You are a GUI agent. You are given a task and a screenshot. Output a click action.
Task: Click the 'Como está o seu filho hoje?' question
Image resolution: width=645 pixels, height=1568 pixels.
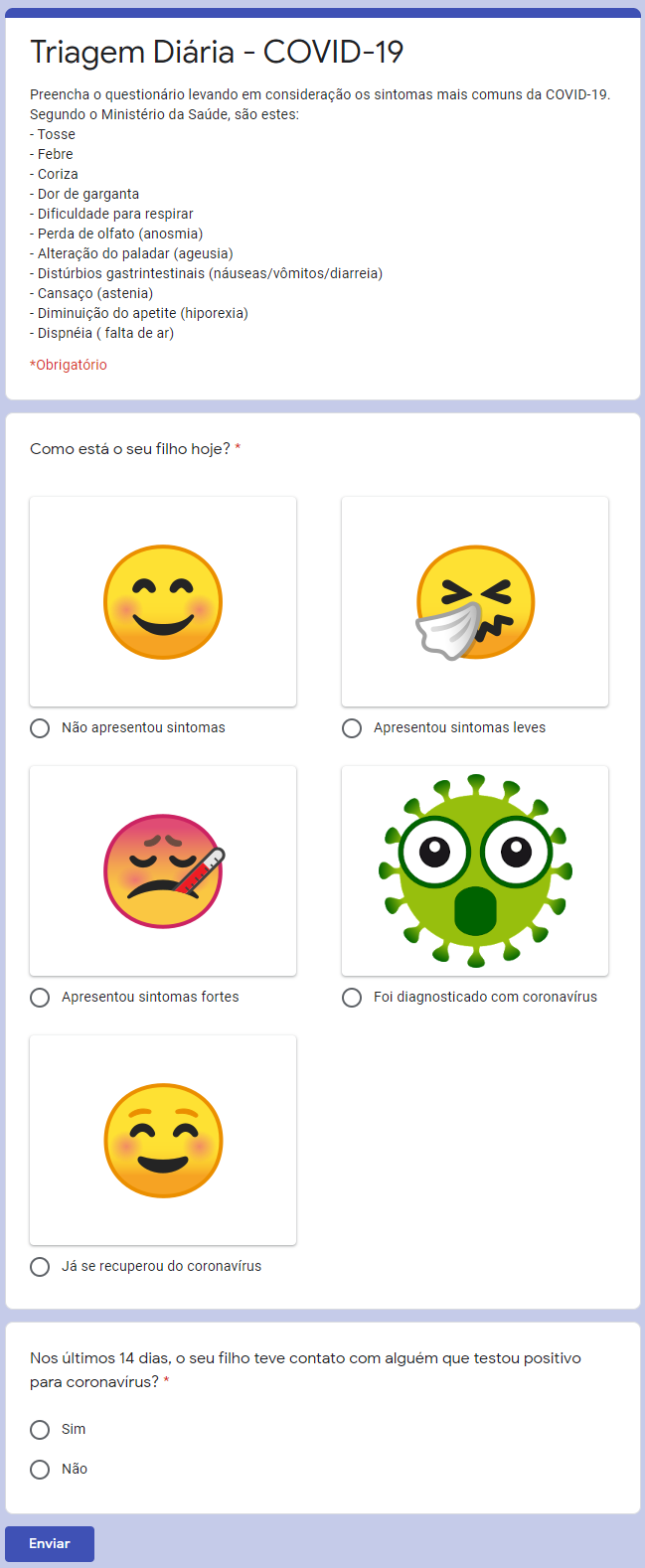pos(130,449)
